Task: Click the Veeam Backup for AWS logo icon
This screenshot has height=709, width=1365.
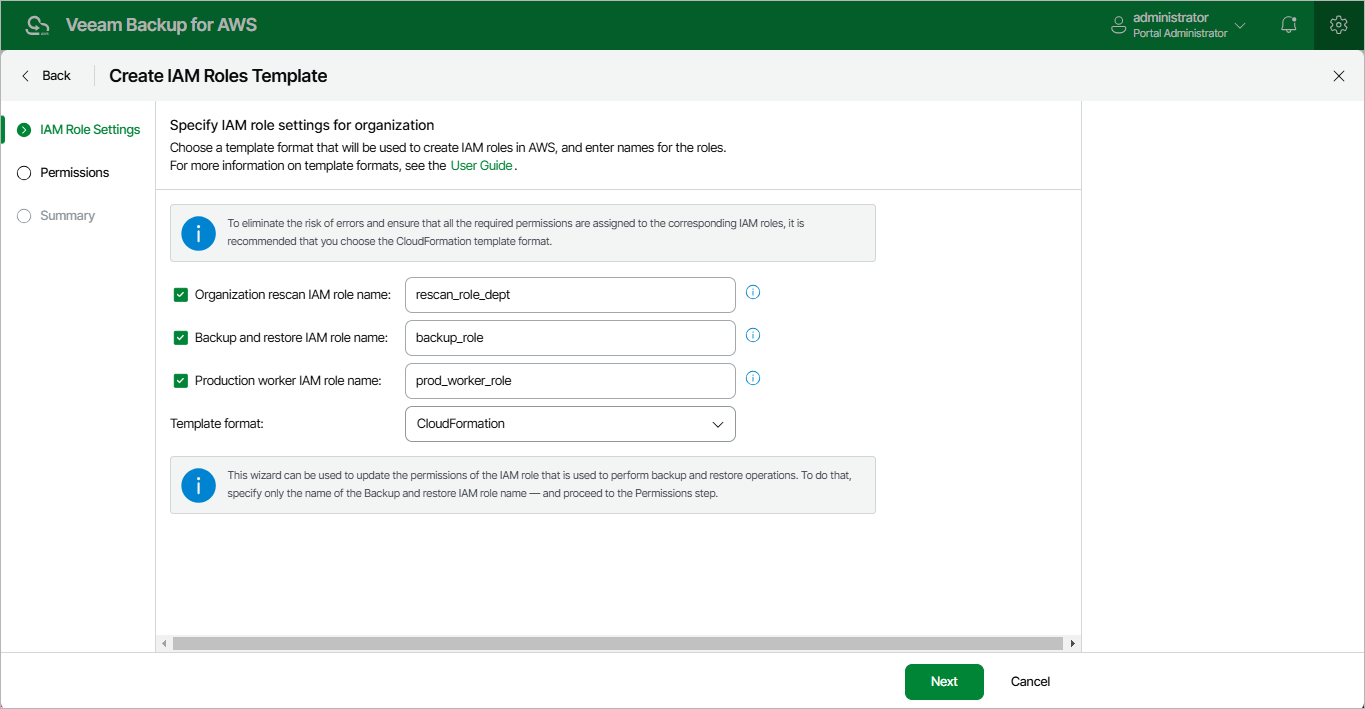Action: coord(38,25)
